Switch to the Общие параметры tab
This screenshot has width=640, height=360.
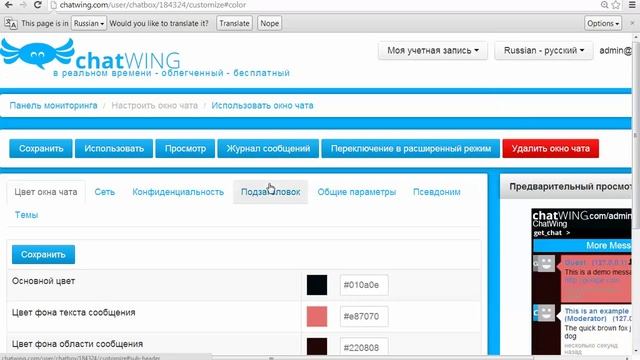357,192
